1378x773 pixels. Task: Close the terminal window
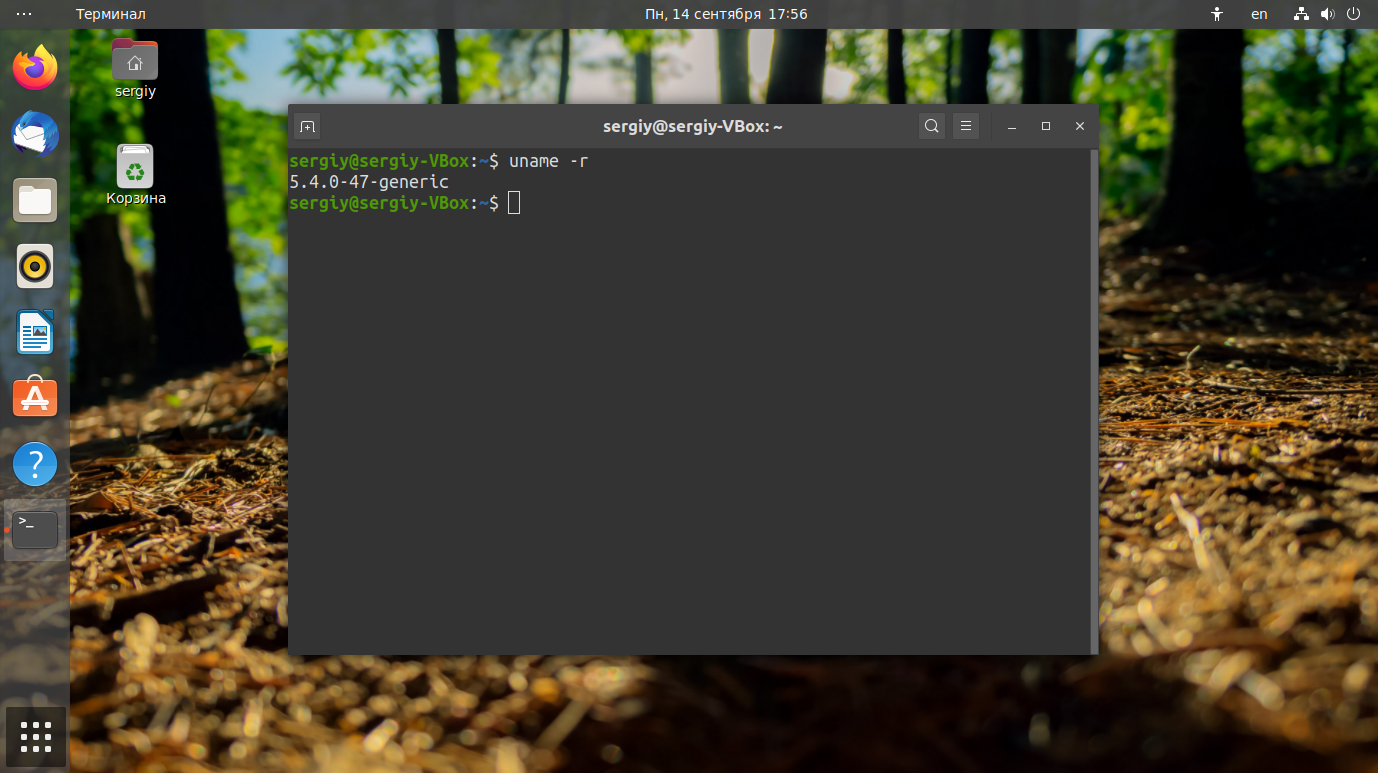click(x=1080, y=126)
